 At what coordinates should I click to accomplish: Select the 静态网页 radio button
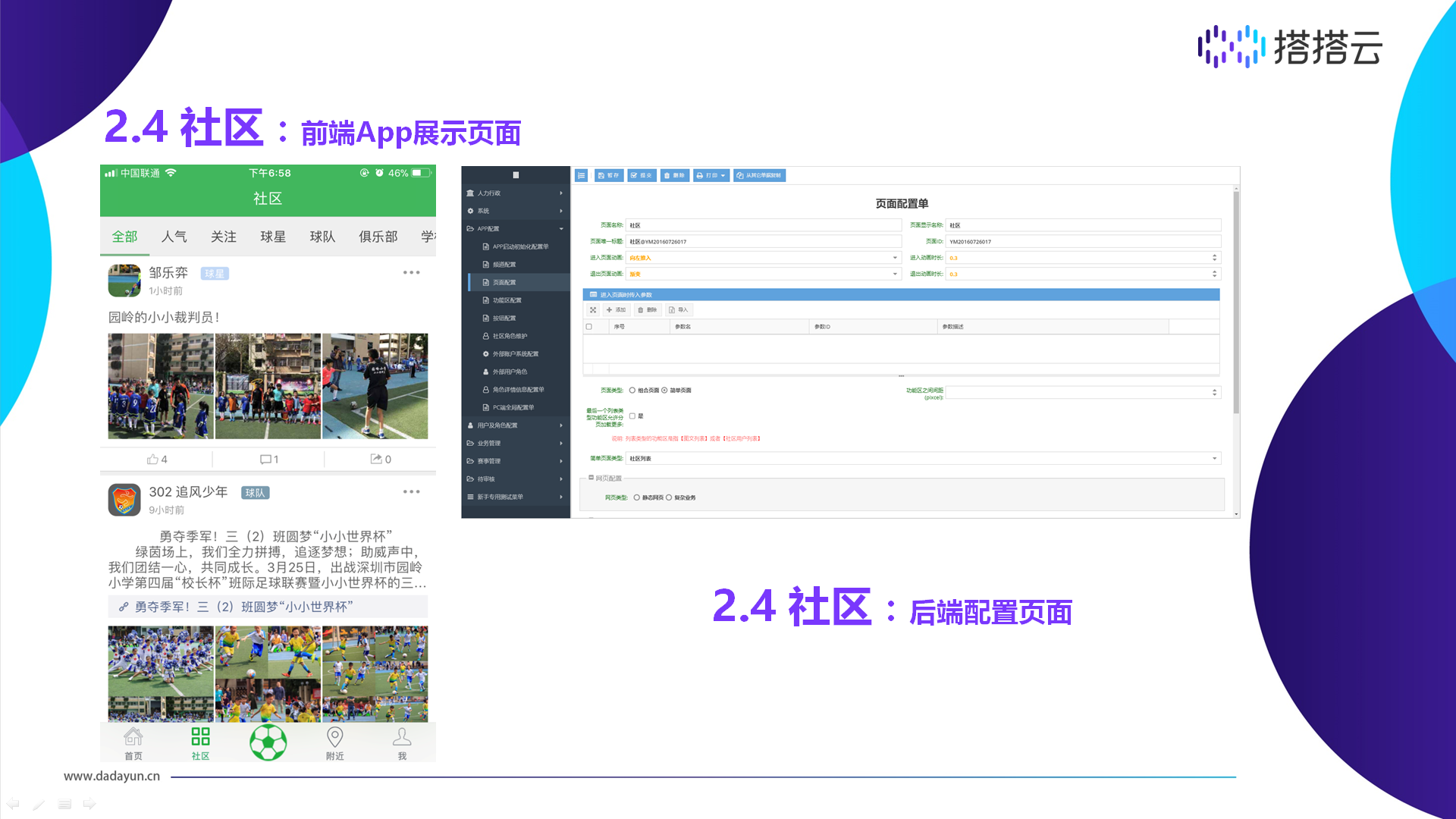coord(637,497)
